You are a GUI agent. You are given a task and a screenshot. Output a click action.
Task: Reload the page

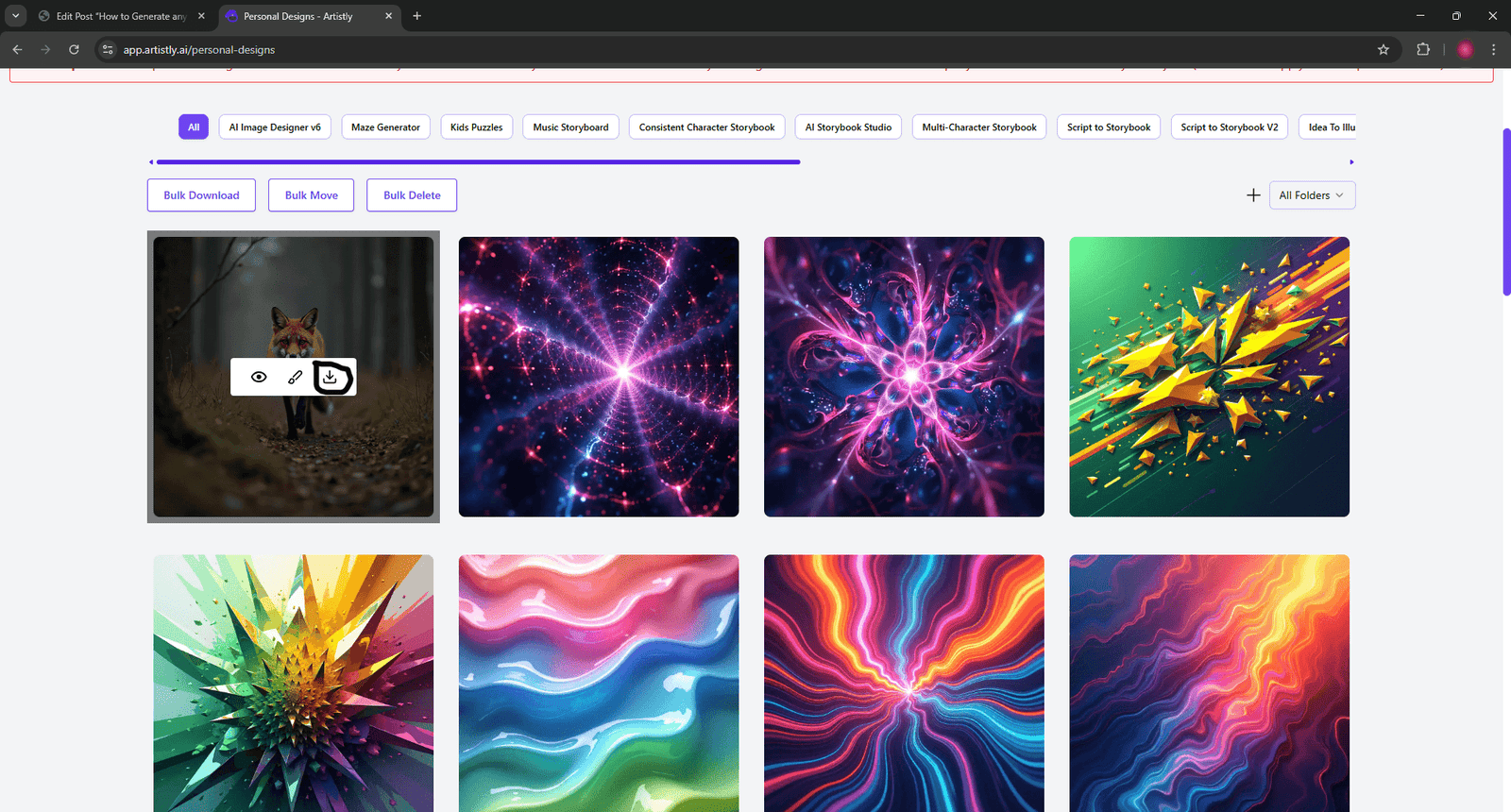pos(74,50)
